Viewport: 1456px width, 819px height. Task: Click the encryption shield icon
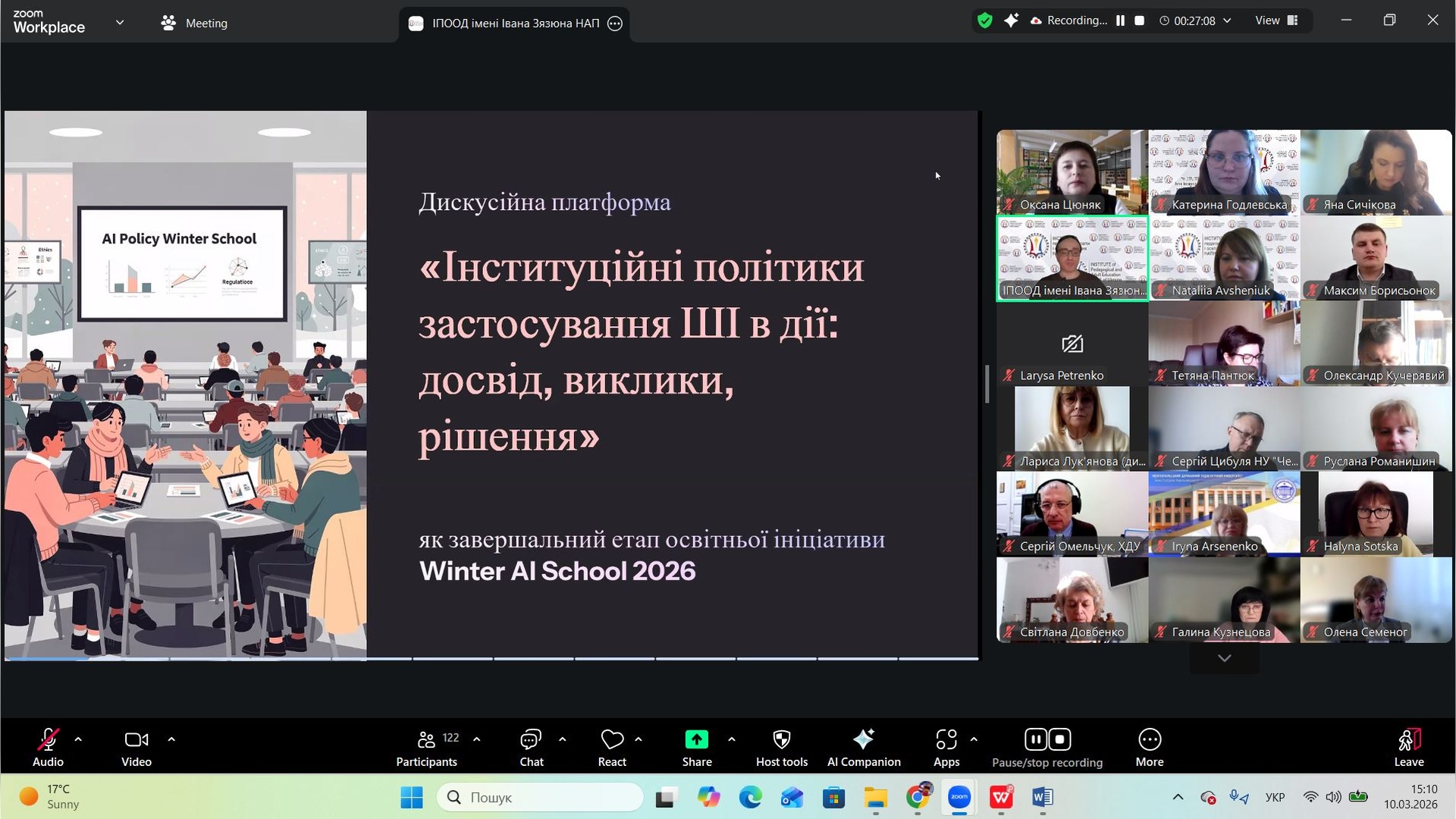[x=984, y=20]
